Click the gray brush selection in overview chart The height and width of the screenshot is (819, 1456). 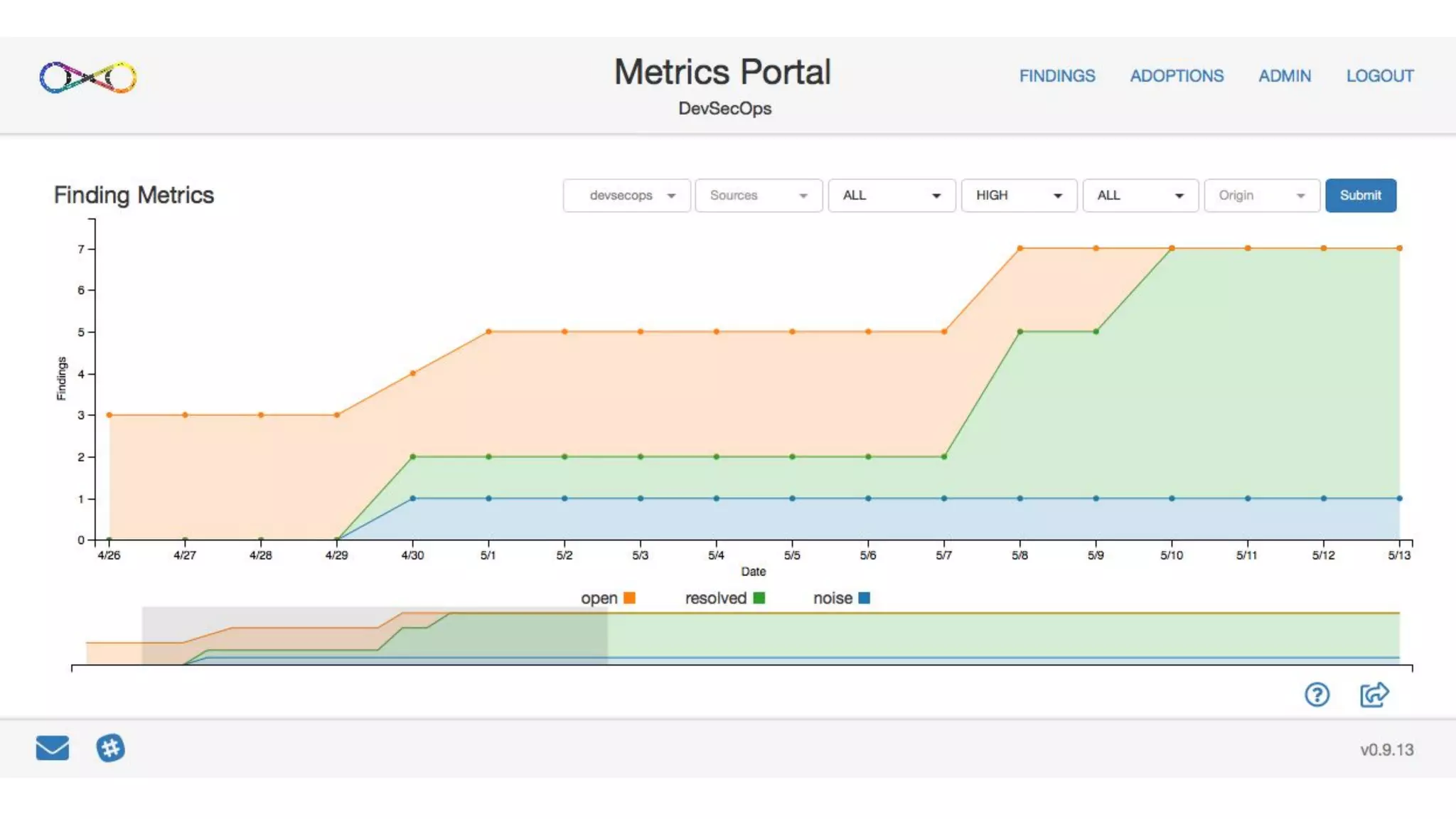point(375,636)
